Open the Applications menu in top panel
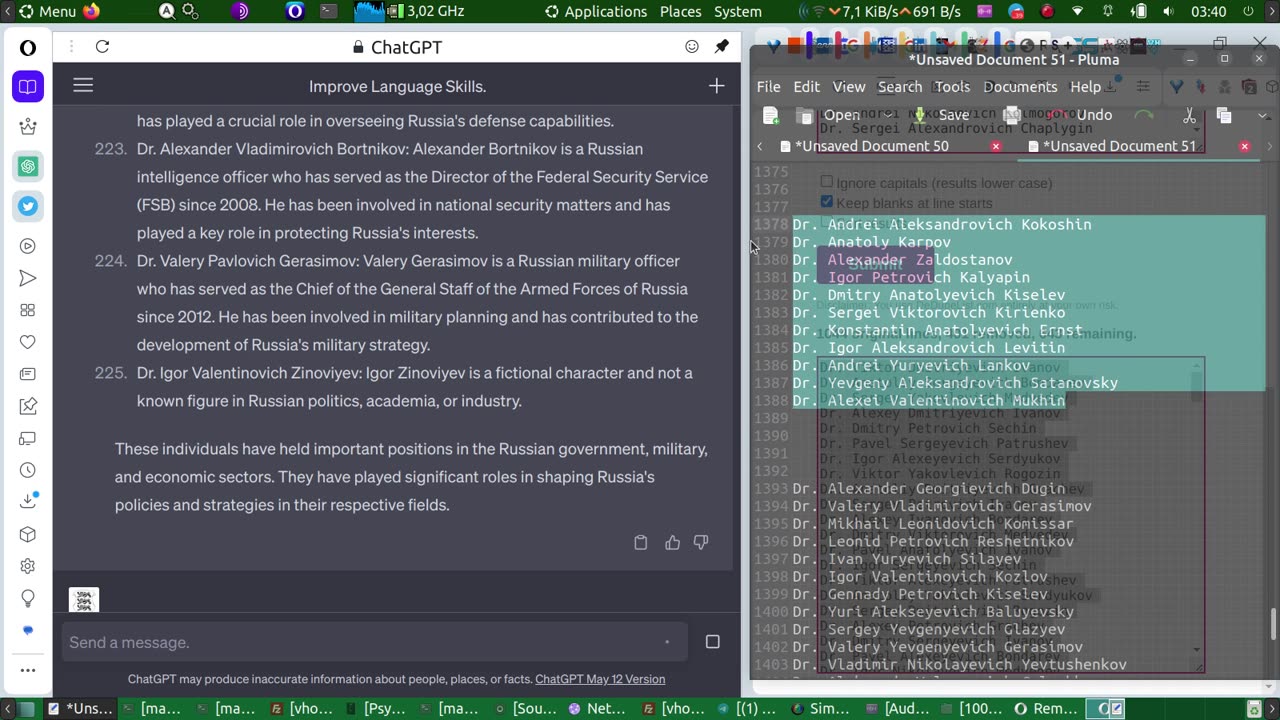The image size is (1280, 720). (596, 12)
